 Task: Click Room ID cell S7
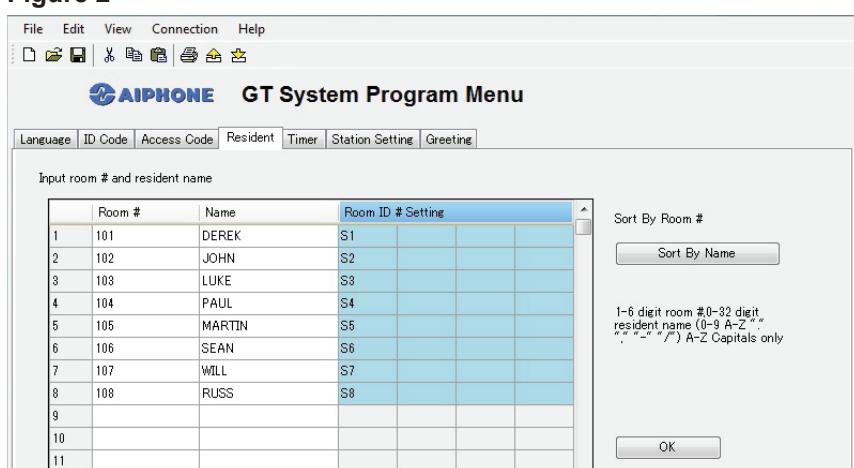(x=368, y=371)
